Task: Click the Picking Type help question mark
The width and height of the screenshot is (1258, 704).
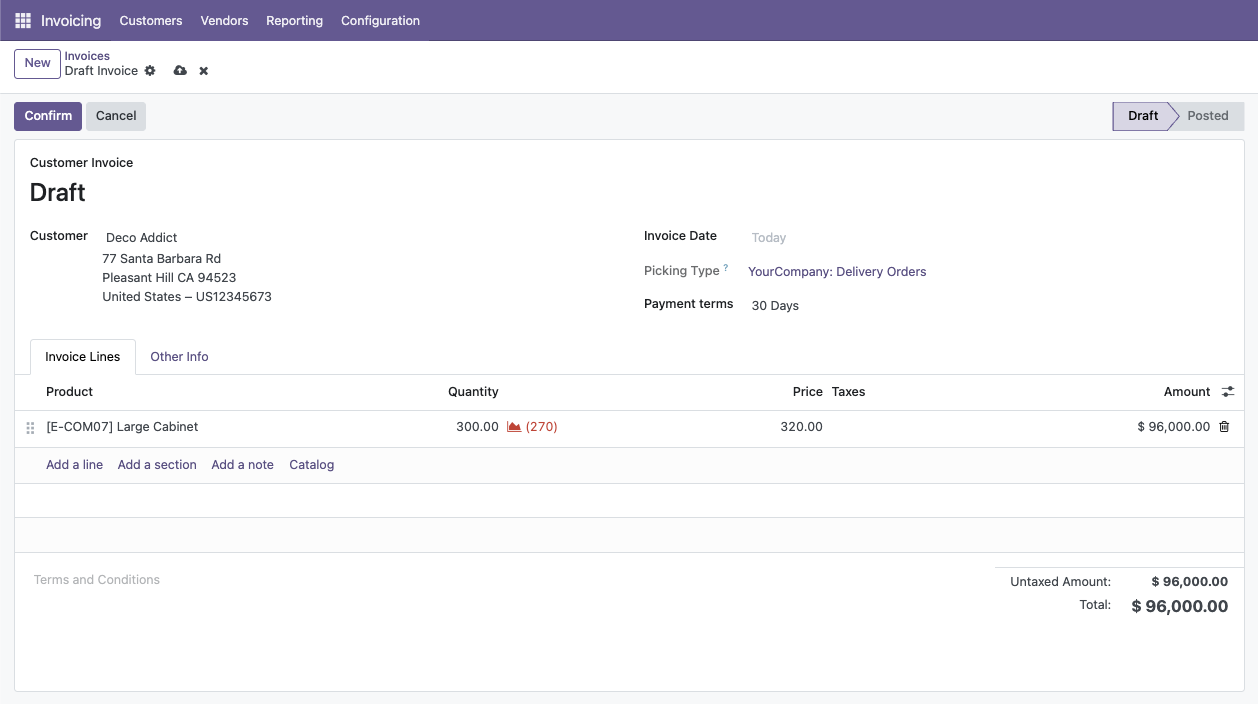Action: [x=726, y=268]
